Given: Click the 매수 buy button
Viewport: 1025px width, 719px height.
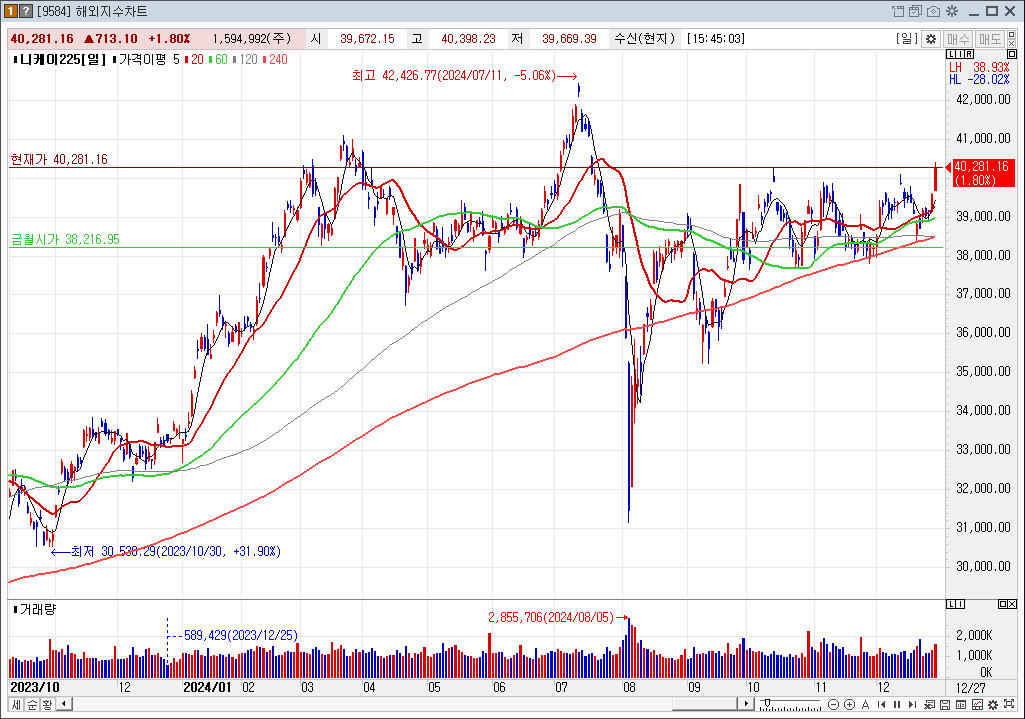Looking at the screenshot, I should click(958, 38).
